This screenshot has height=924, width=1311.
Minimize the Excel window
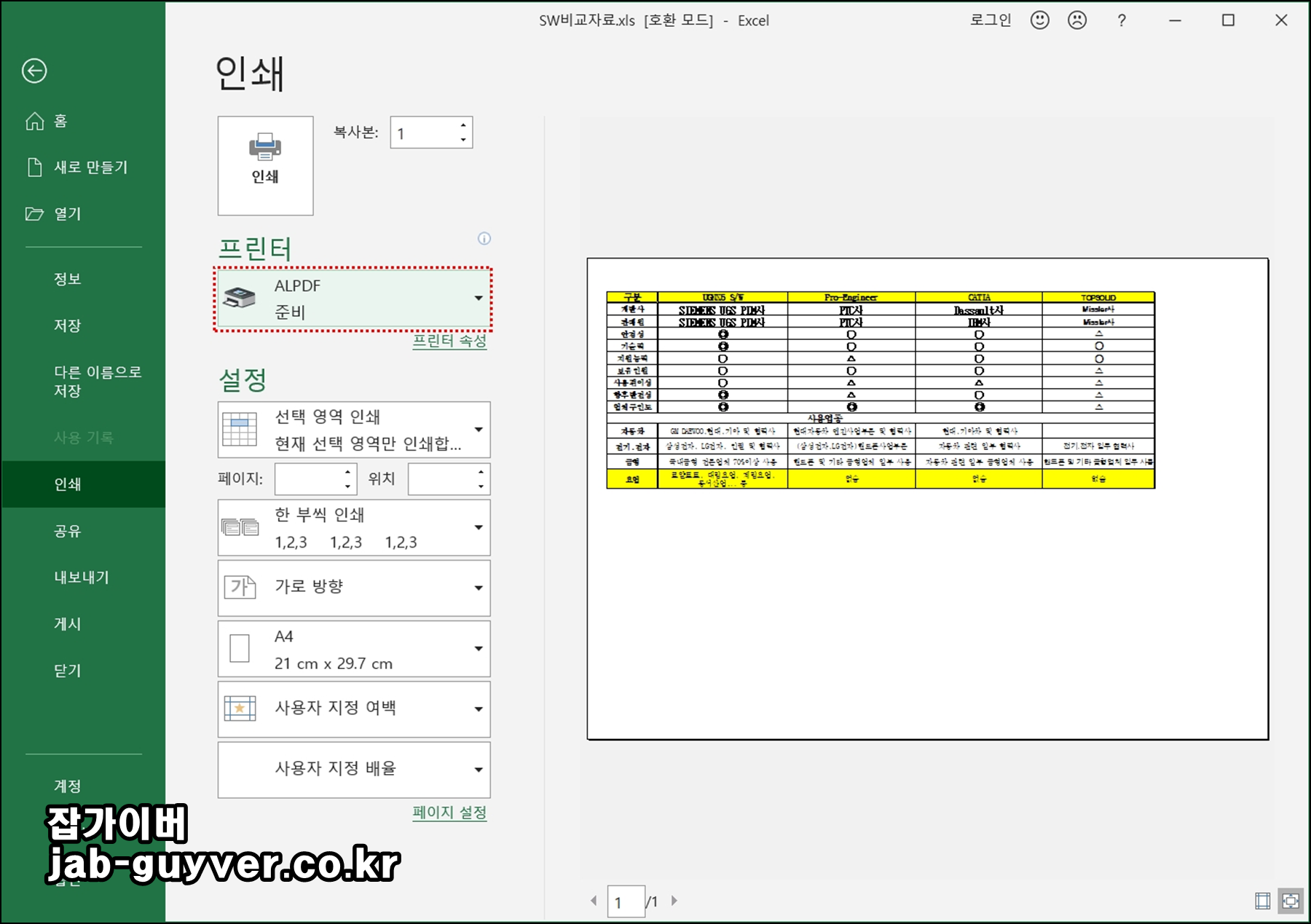1175,20
